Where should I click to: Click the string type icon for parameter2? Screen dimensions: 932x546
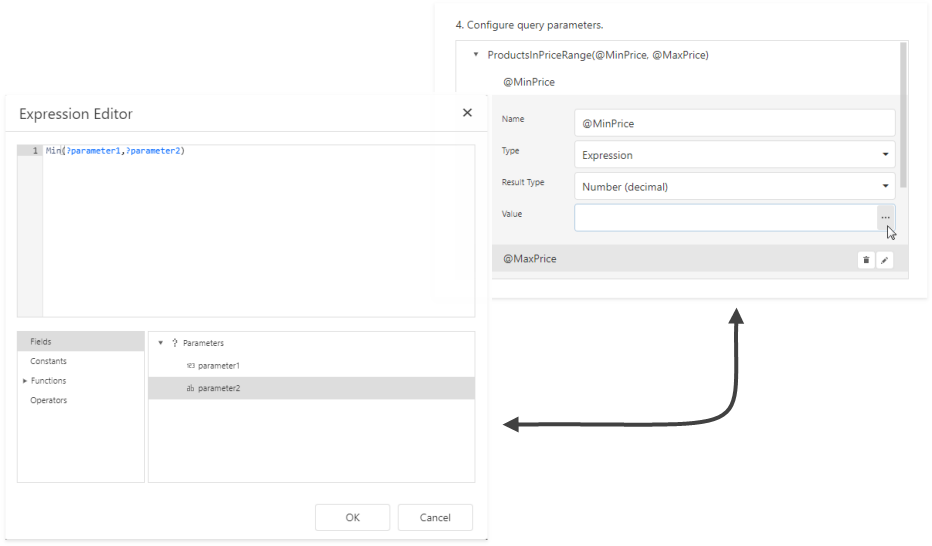[190, 388]
